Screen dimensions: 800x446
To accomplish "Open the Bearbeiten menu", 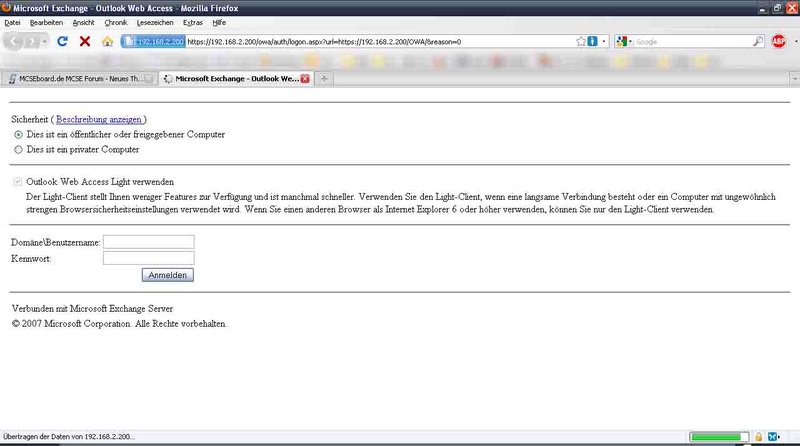I will 46,22.
